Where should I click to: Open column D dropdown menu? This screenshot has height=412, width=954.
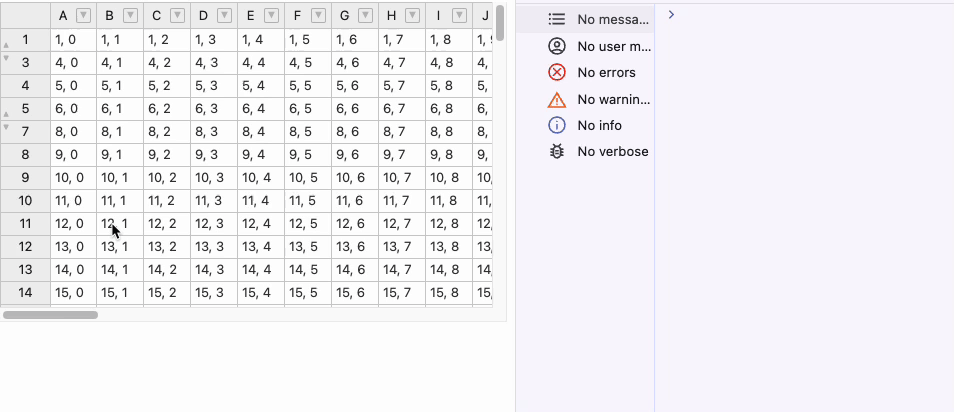[224, 15]
